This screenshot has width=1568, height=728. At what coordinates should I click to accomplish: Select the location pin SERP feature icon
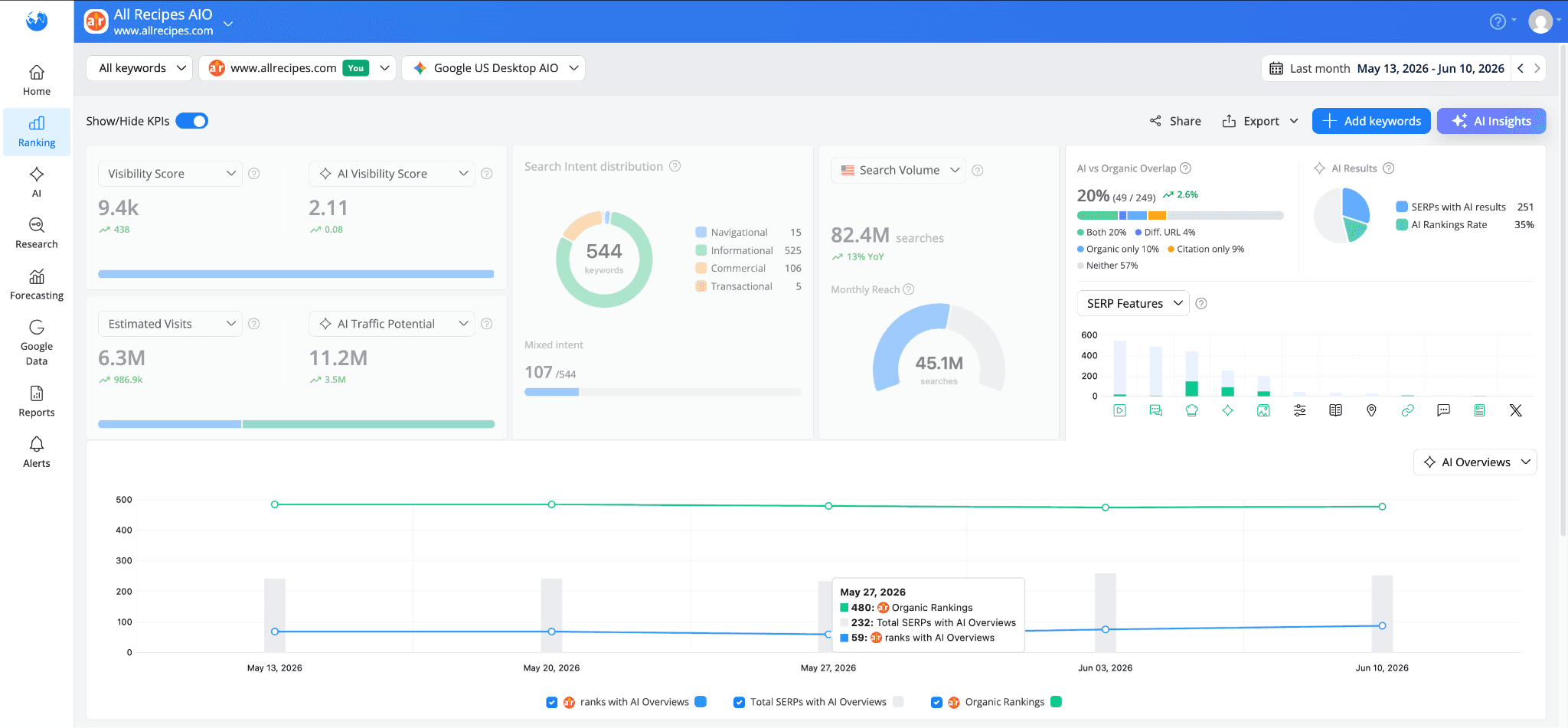click(1372, 410)
